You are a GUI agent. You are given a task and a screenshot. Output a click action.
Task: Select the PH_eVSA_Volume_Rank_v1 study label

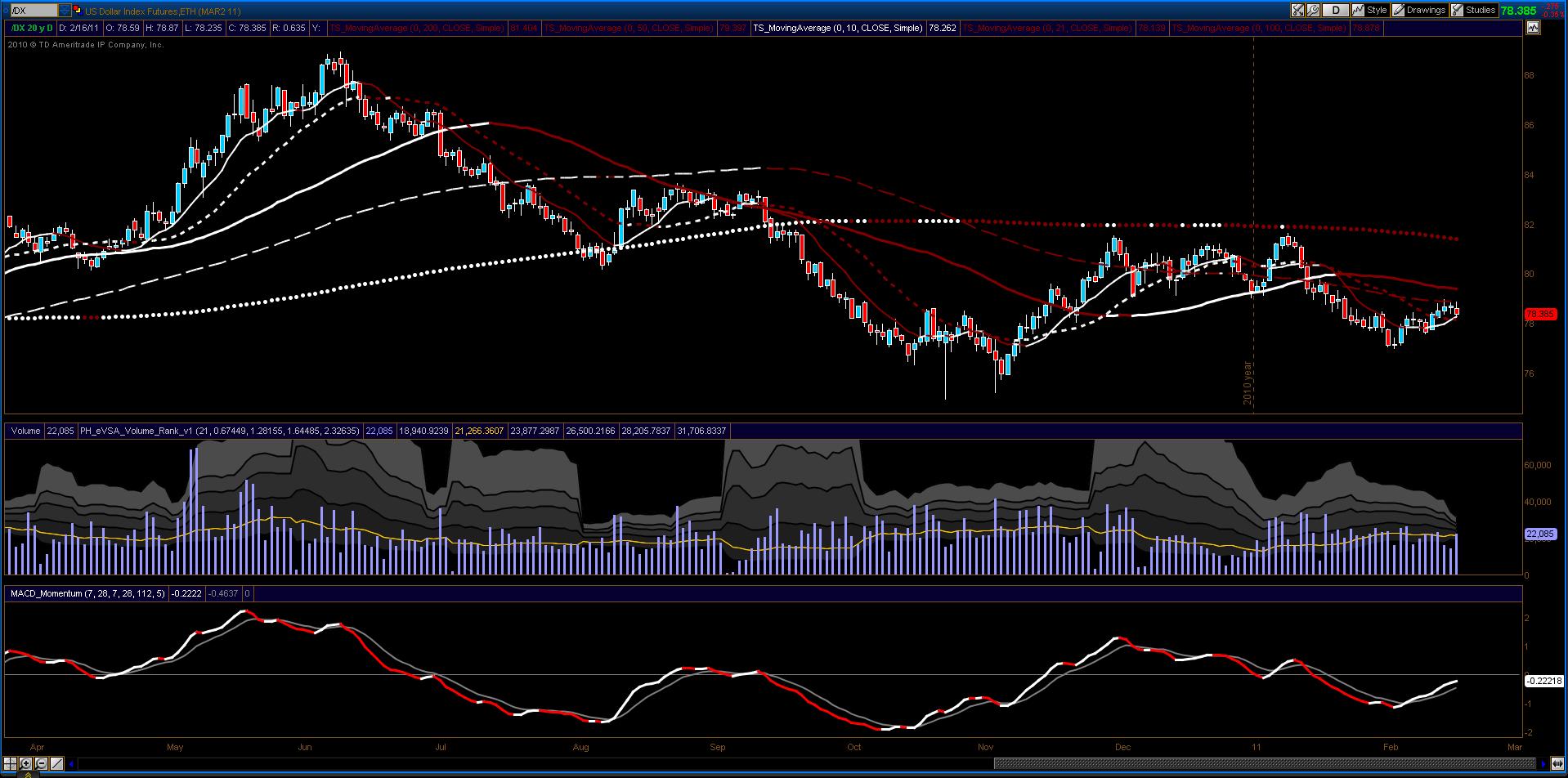pos(220,431)
